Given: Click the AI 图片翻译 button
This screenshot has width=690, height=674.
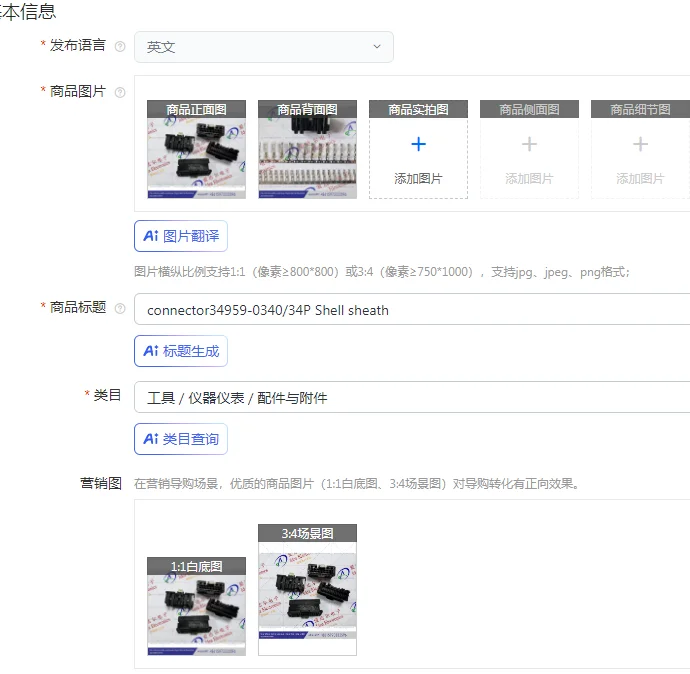Looking at the screenshot, I should [181, 236].
